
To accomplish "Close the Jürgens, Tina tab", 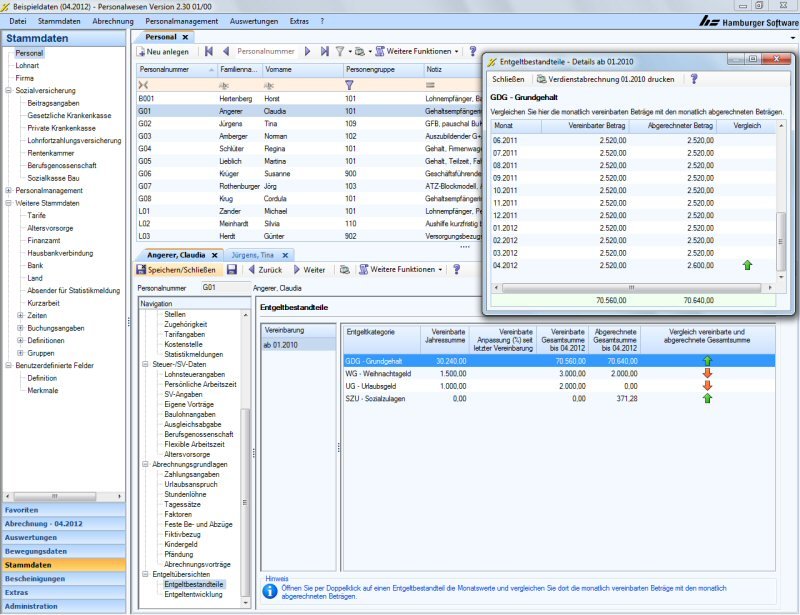I will pyautogui.click(x=285, y=255).
